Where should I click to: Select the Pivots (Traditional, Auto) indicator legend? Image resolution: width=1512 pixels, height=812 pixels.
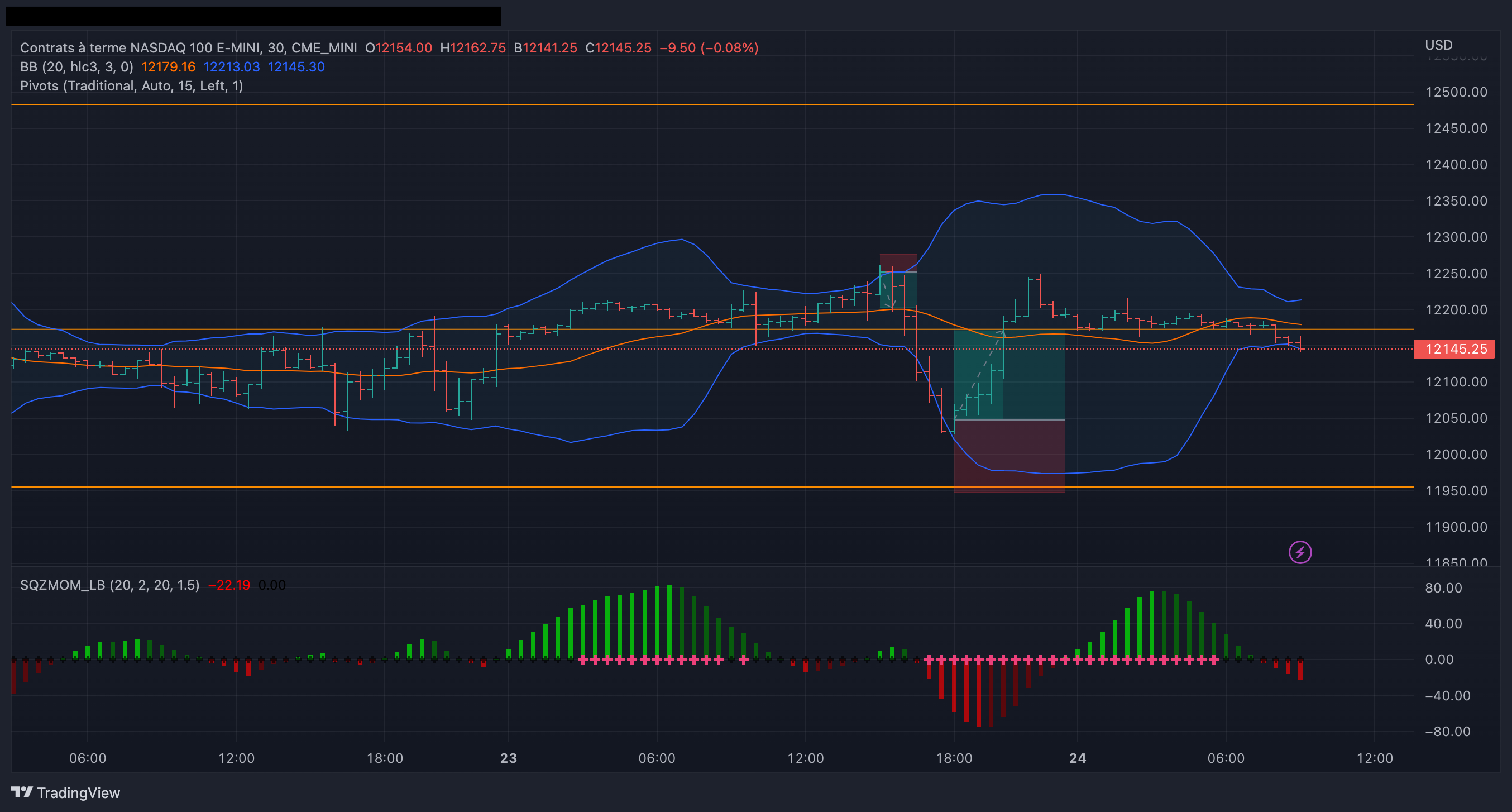click(x=131, y=85)
